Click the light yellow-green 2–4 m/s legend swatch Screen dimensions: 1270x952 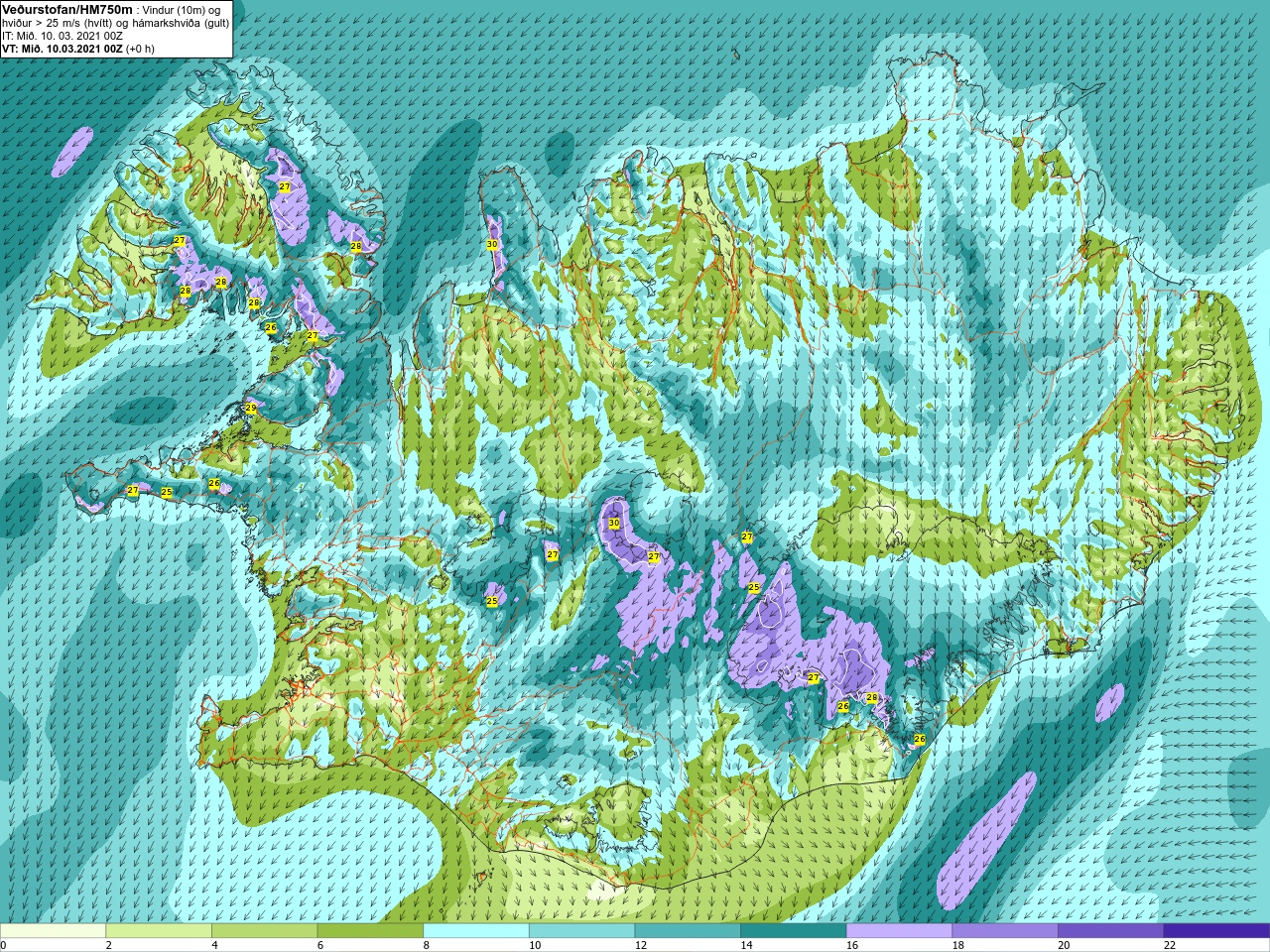point(159,931)
